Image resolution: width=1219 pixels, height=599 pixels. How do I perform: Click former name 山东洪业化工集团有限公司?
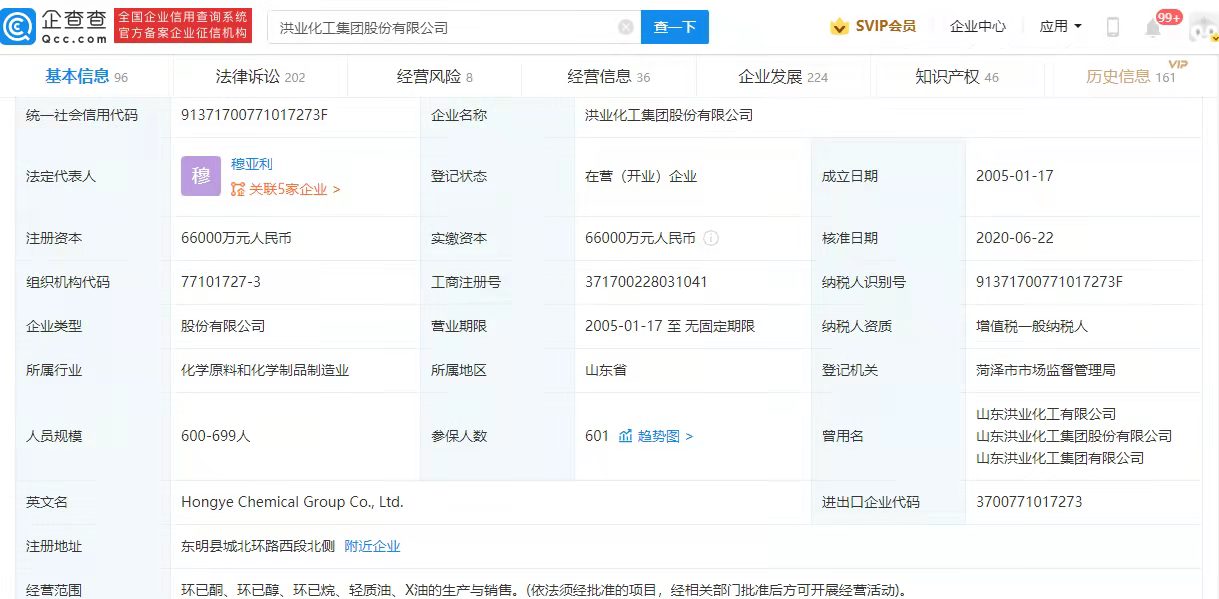click(1060, 458)
